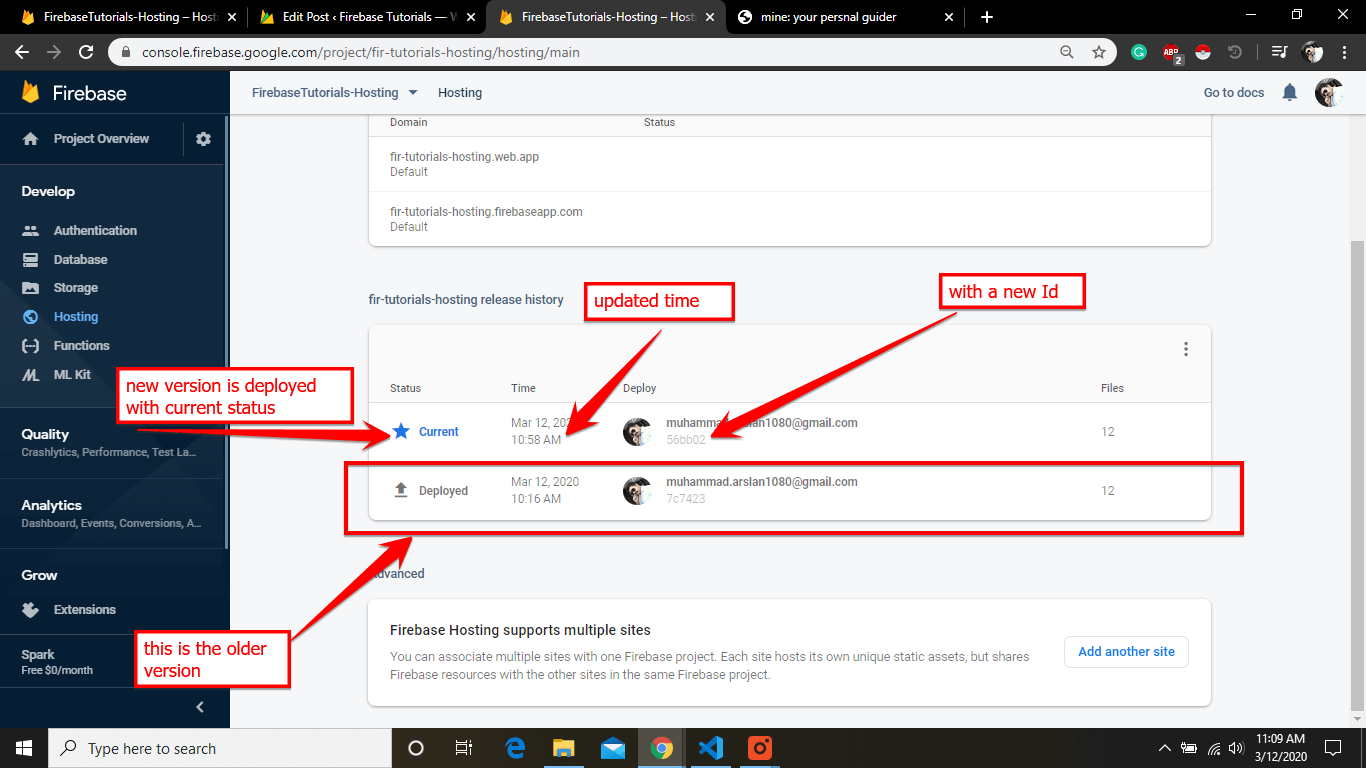Open Mail app from taskbar
1366x768 pixels.
click(x=613, y=748)
